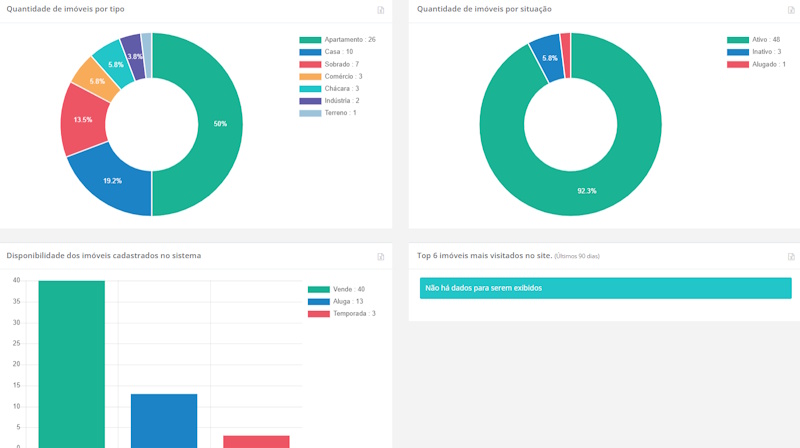Click the purple 3.8% Indústria slice
Image resolution: width=800 pixels, height=448 pixels.
[134, 56]
